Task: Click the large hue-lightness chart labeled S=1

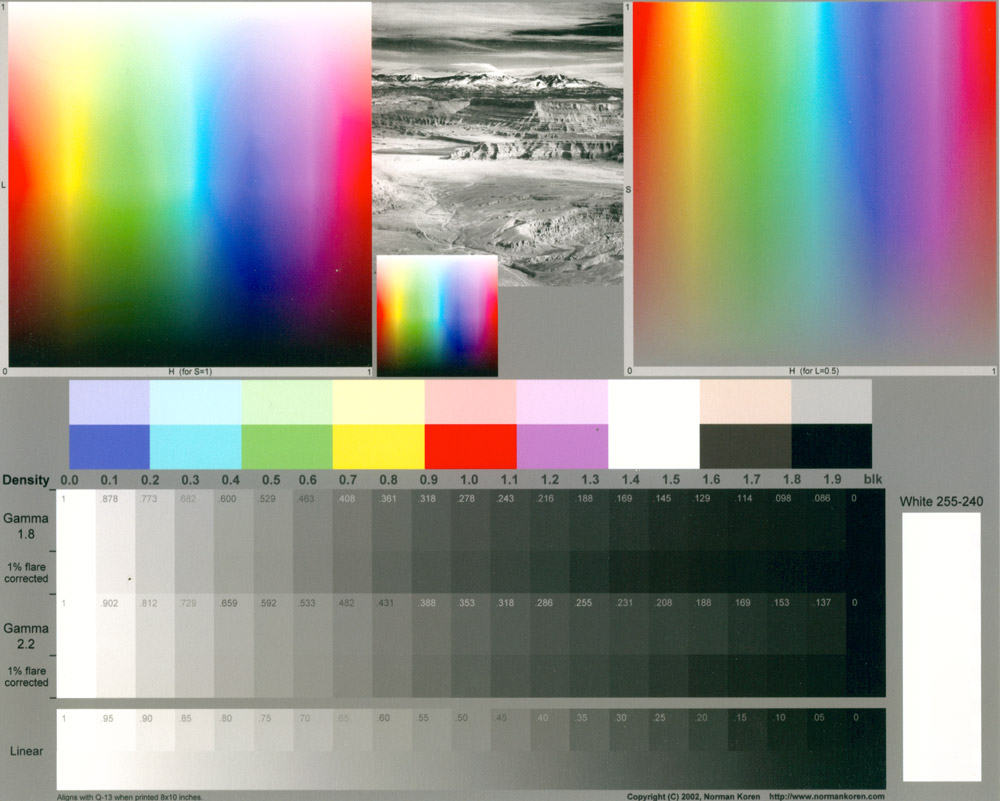Action: point(190,184)
